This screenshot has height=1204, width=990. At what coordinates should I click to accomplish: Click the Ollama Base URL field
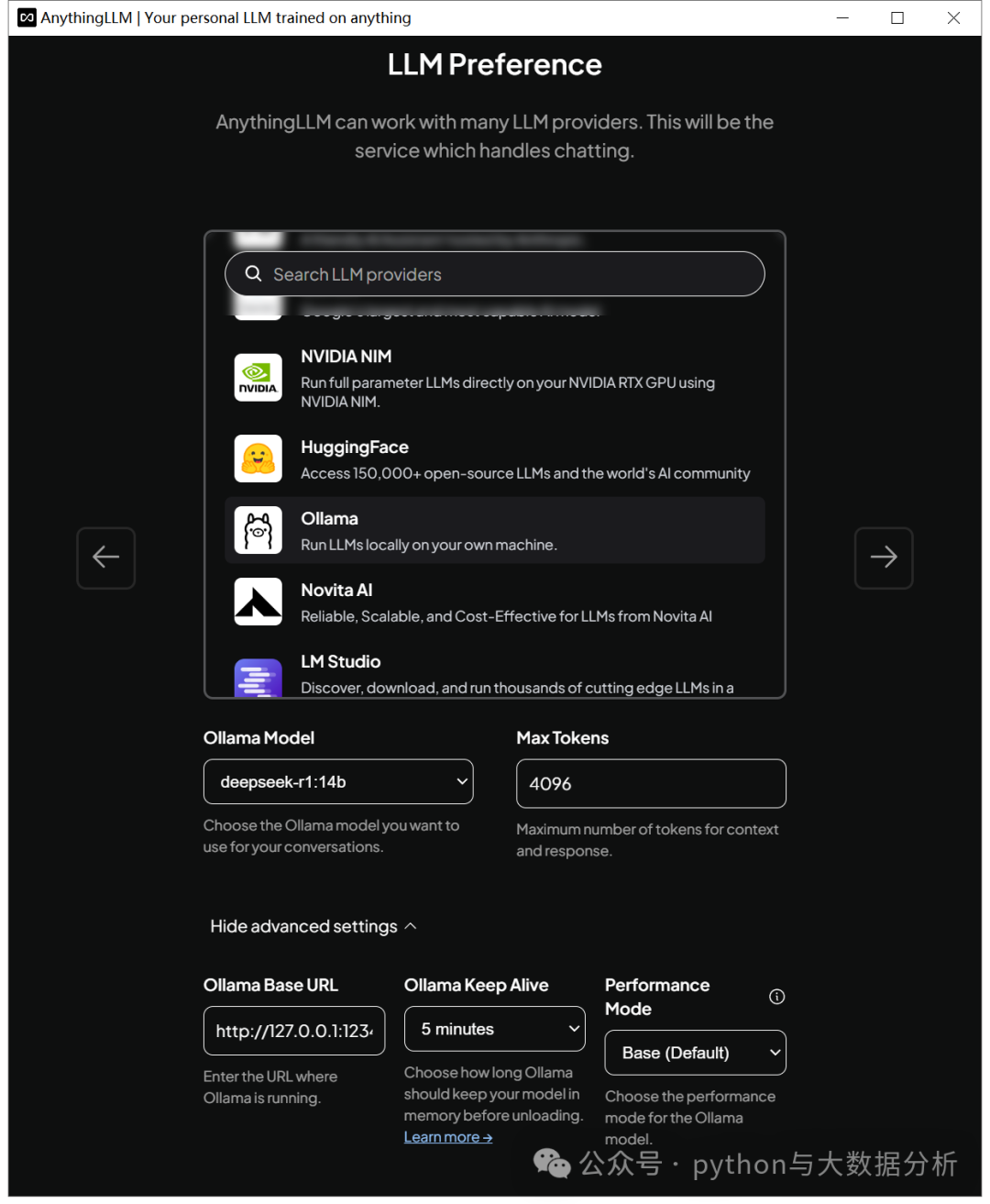pyautogui.click(x=294, y=1031)
